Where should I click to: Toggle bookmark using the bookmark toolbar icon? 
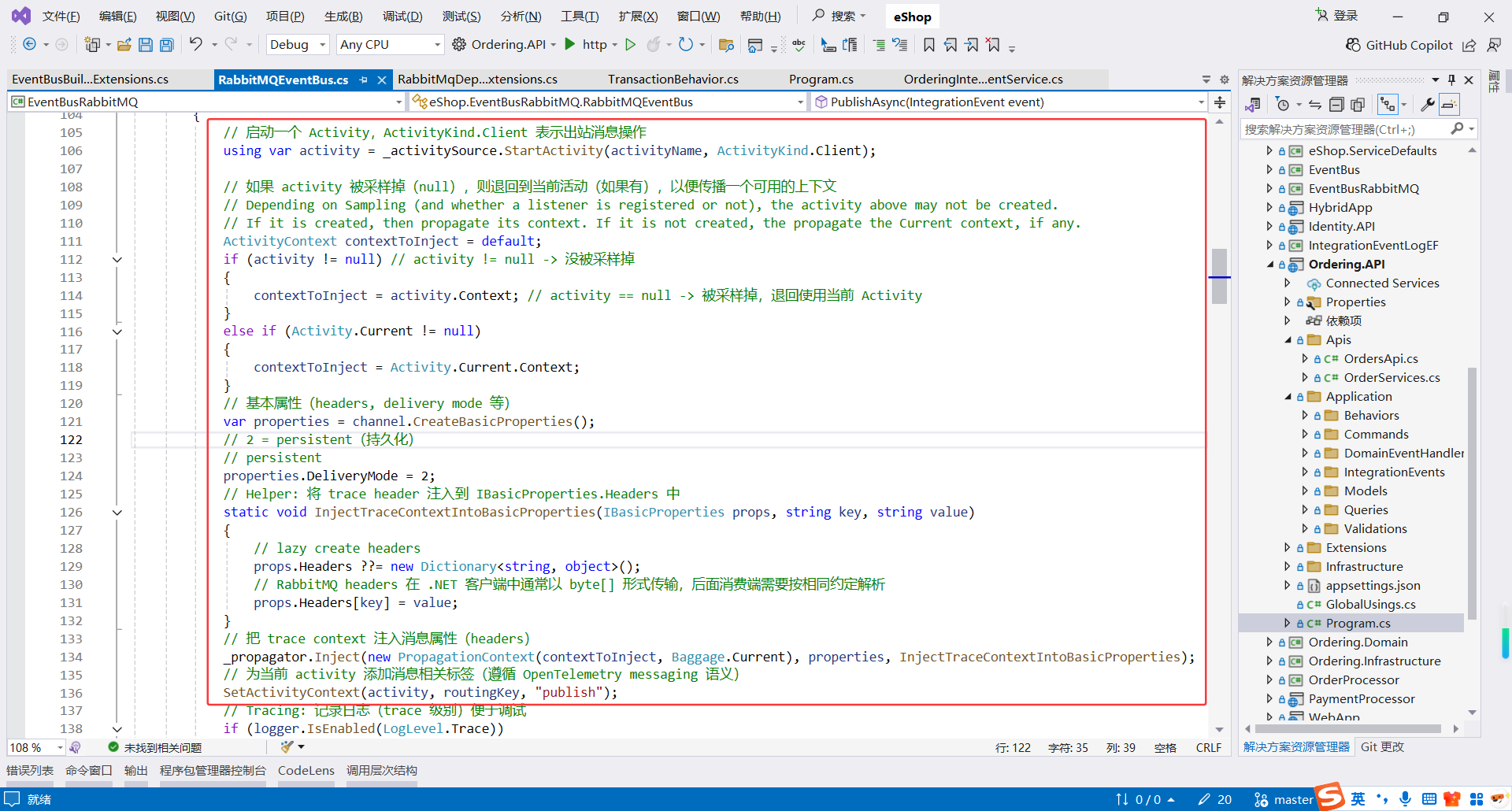pos(929,45)
